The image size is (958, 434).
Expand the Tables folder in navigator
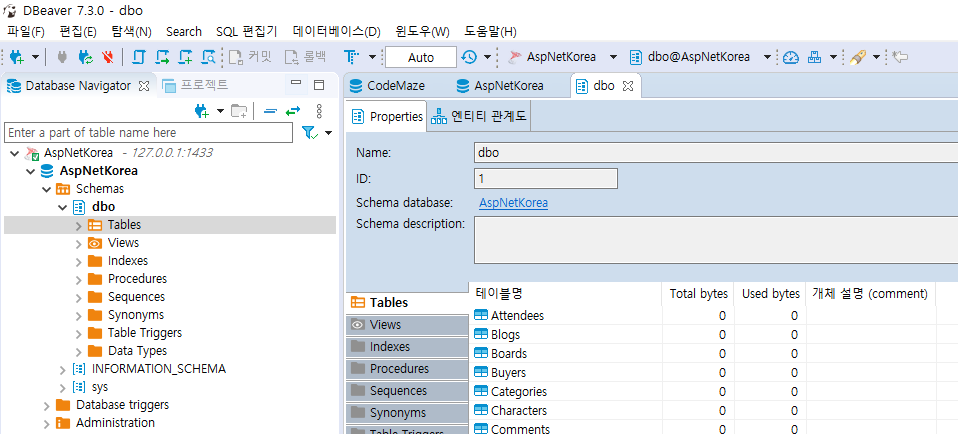[78, 226]
